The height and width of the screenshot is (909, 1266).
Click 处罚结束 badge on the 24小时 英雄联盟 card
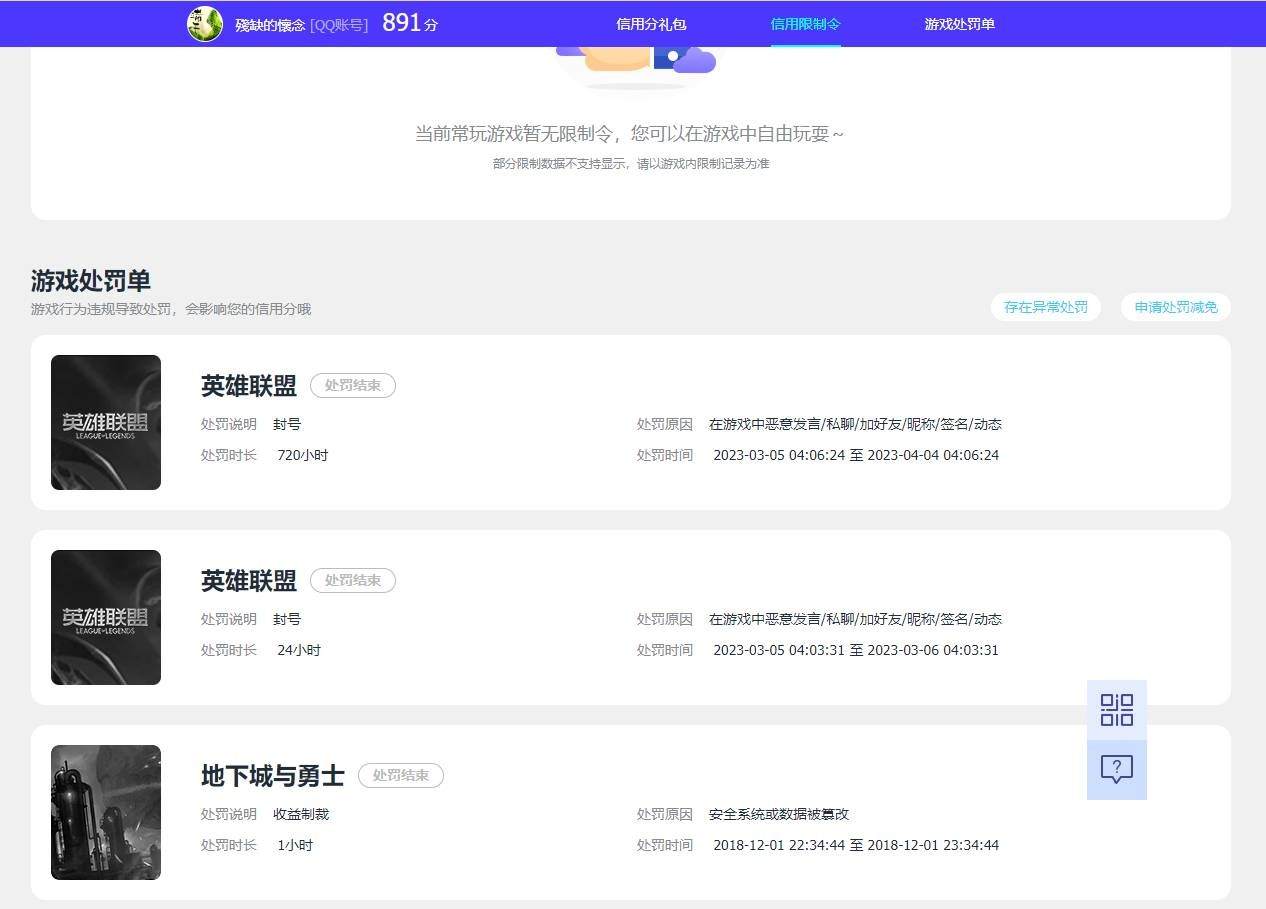coord(353,580)
